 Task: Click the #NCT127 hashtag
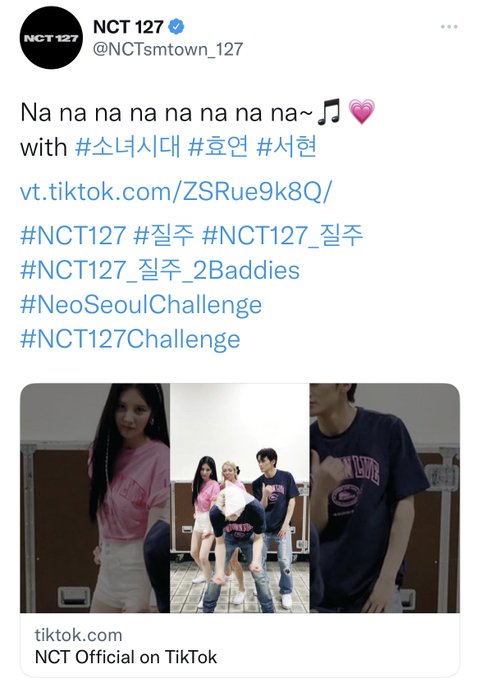point(73,234)
